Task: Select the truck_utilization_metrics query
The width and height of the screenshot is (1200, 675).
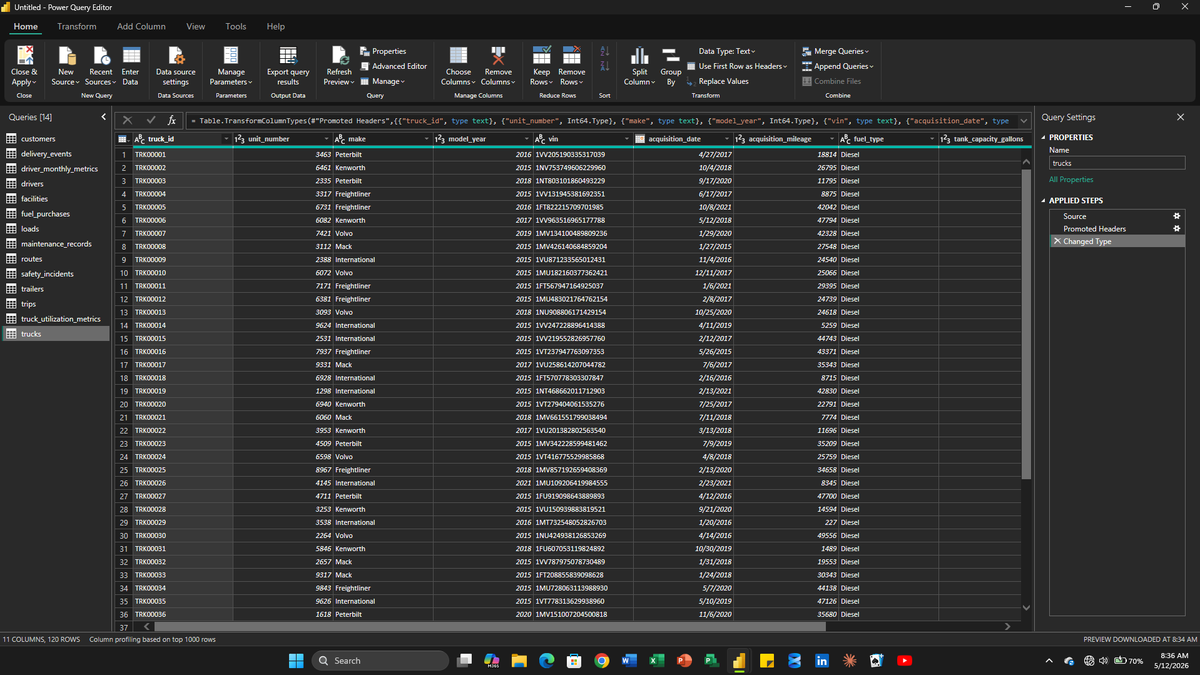Action: pyautogui.click(x=55, y=319)
